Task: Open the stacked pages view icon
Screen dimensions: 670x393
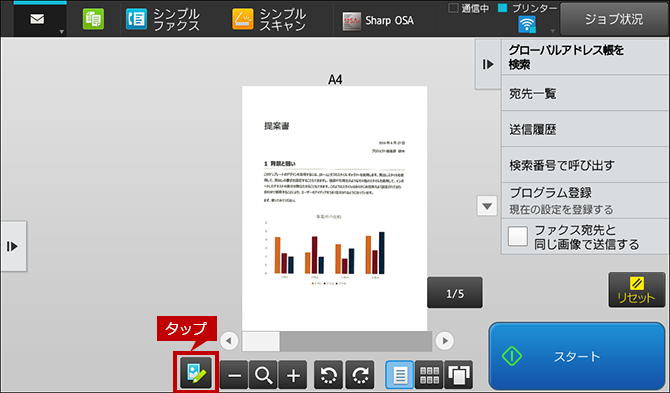Action: [458, 375]
